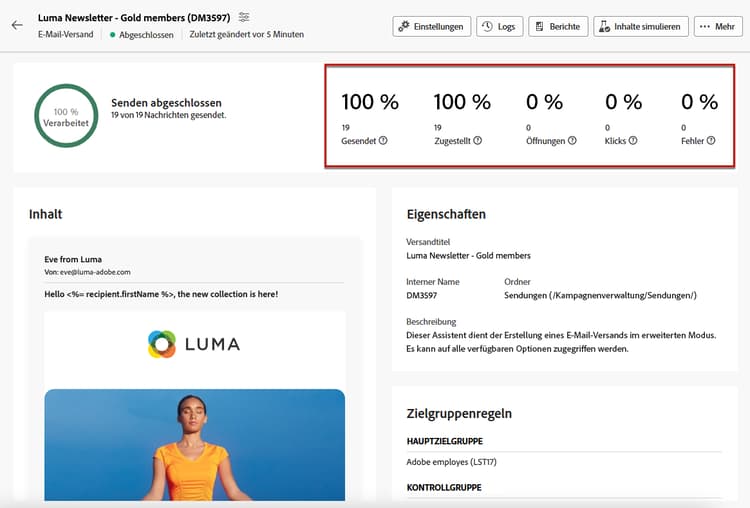Click the 'Zielgruppenregeln' heading
Image resolution: width=750 pixels, height=508 pixels.
pyautogui.click(x=459, y=413)
